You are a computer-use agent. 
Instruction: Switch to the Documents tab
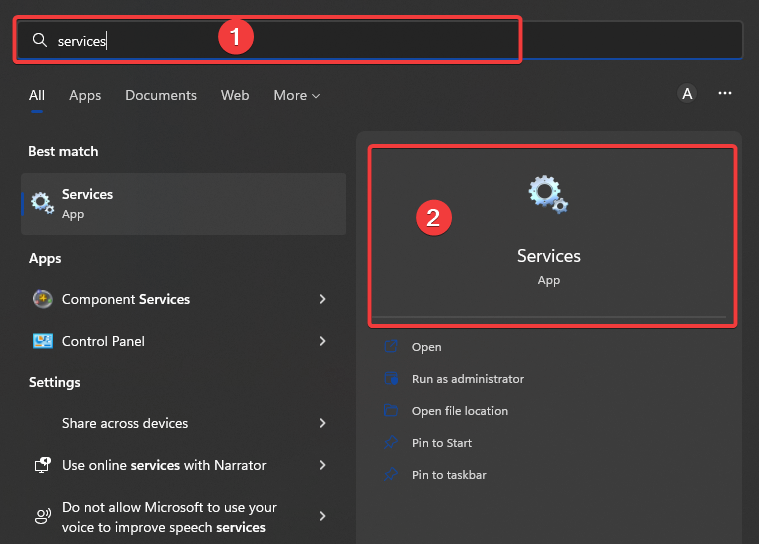tap(161, 95)
